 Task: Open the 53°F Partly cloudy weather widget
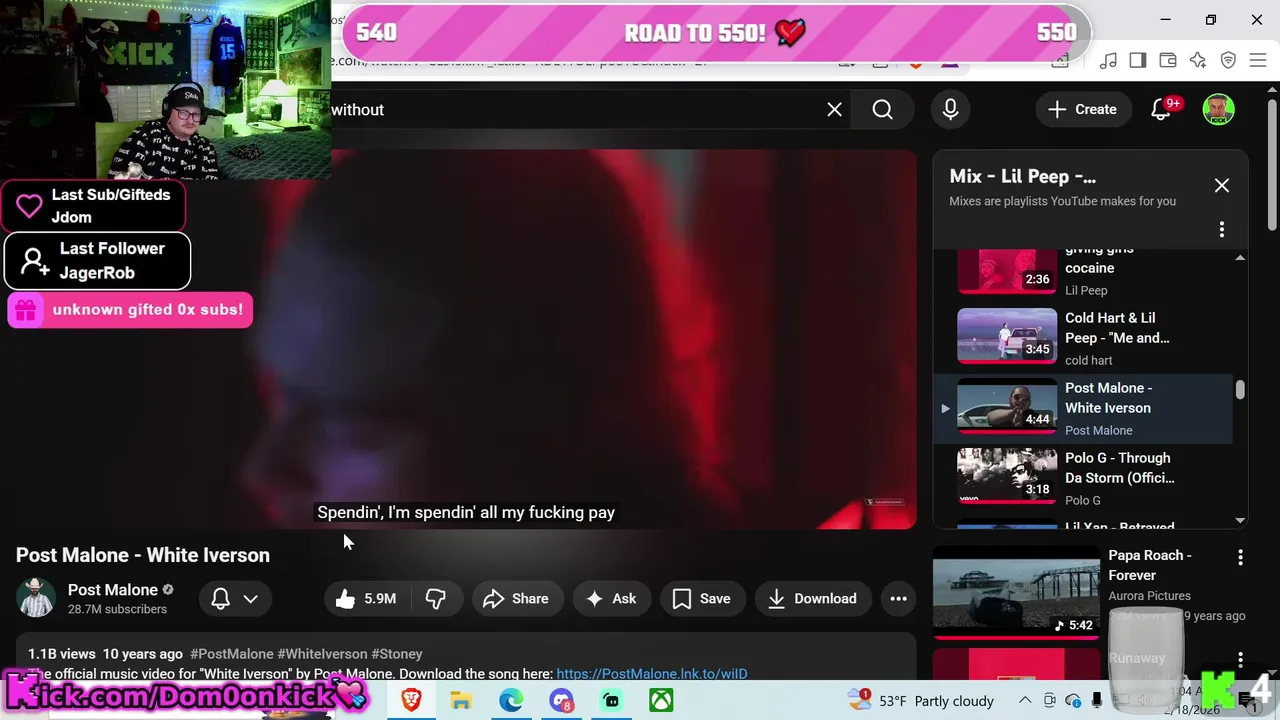tap(920, 700)
